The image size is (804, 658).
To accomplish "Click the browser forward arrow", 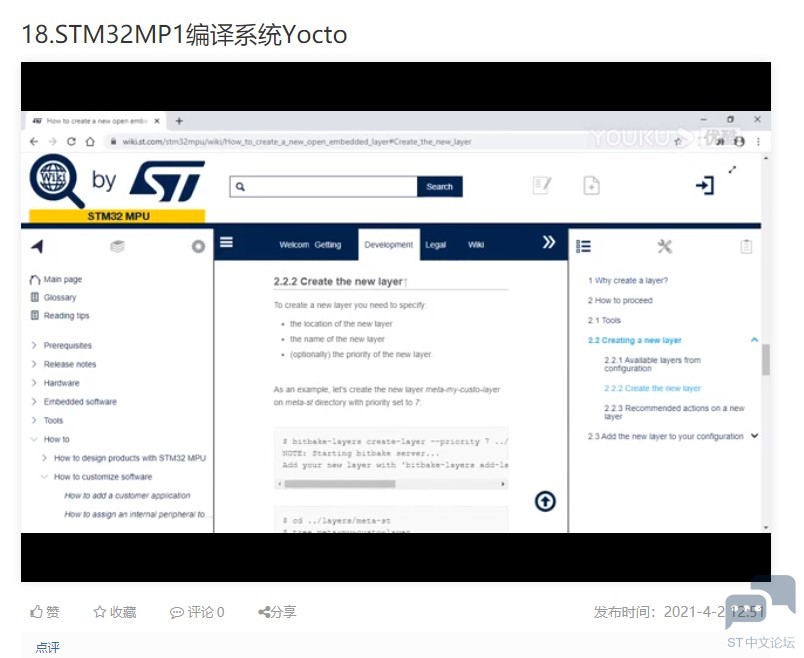I will click(52, 142).
